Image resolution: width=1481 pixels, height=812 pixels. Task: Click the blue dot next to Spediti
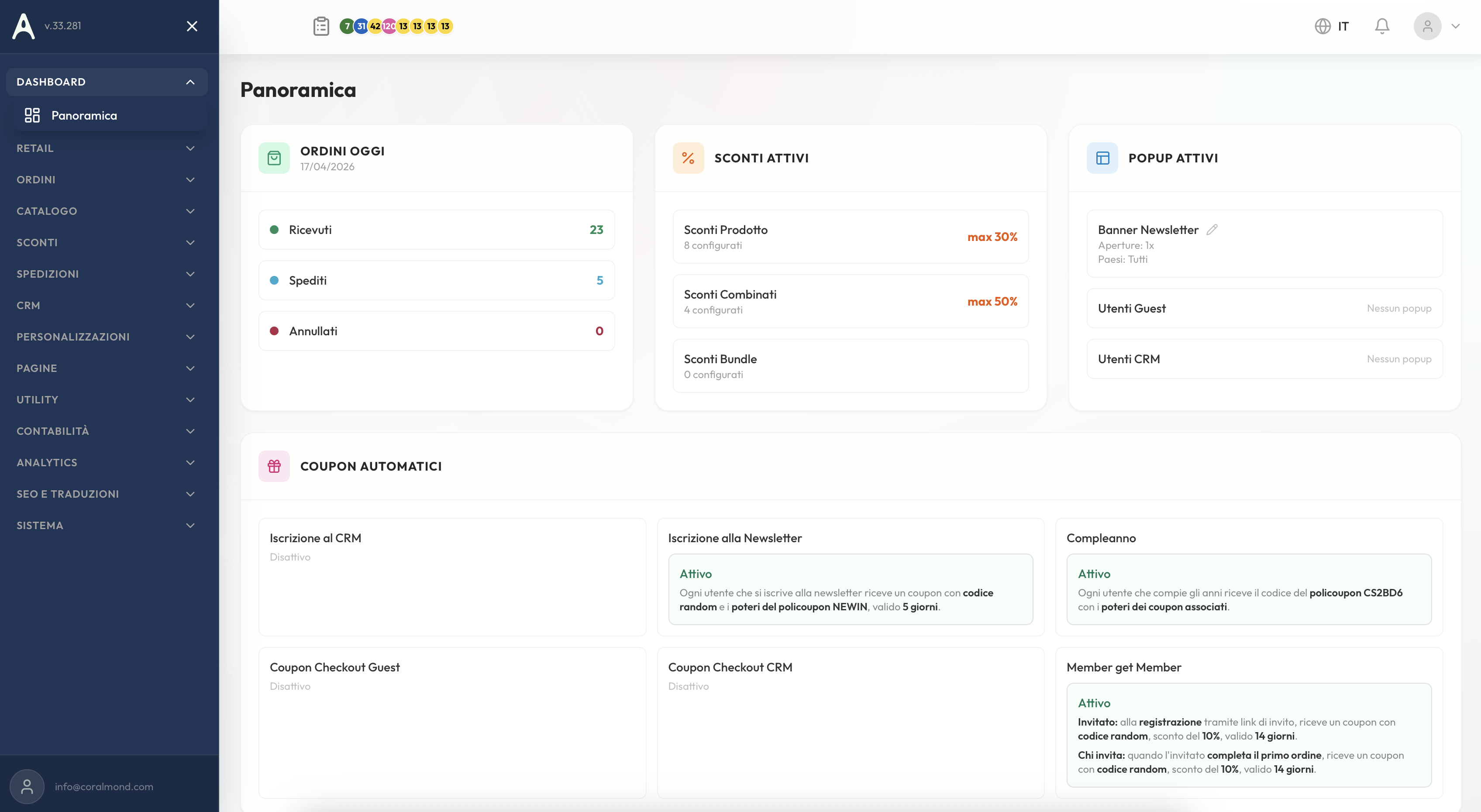(x=274, y=280)
